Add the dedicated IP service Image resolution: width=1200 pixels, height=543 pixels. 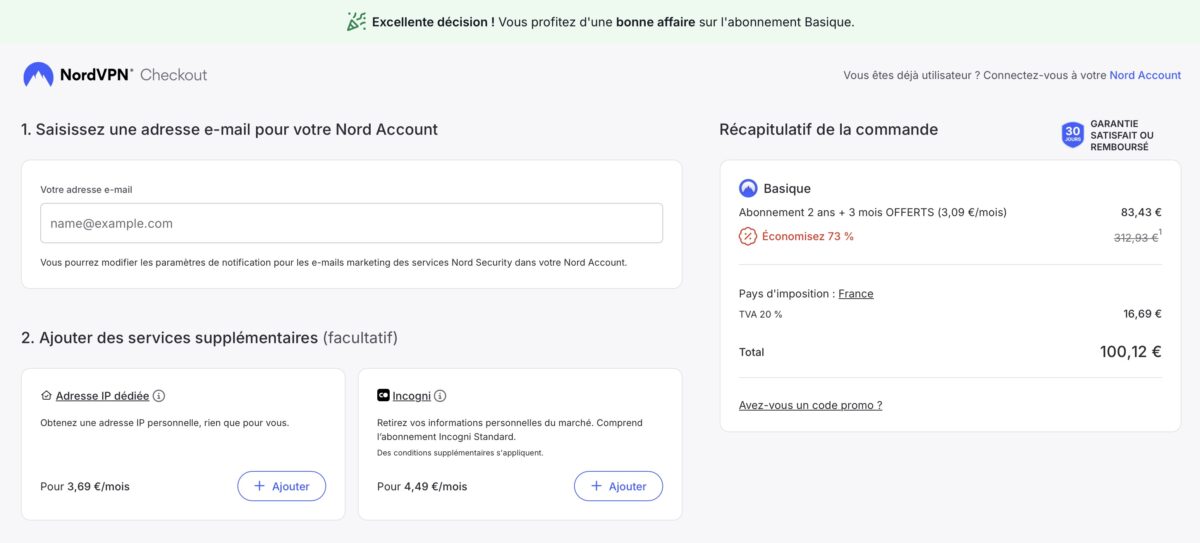pyautogui.click(x=281, y=486)
